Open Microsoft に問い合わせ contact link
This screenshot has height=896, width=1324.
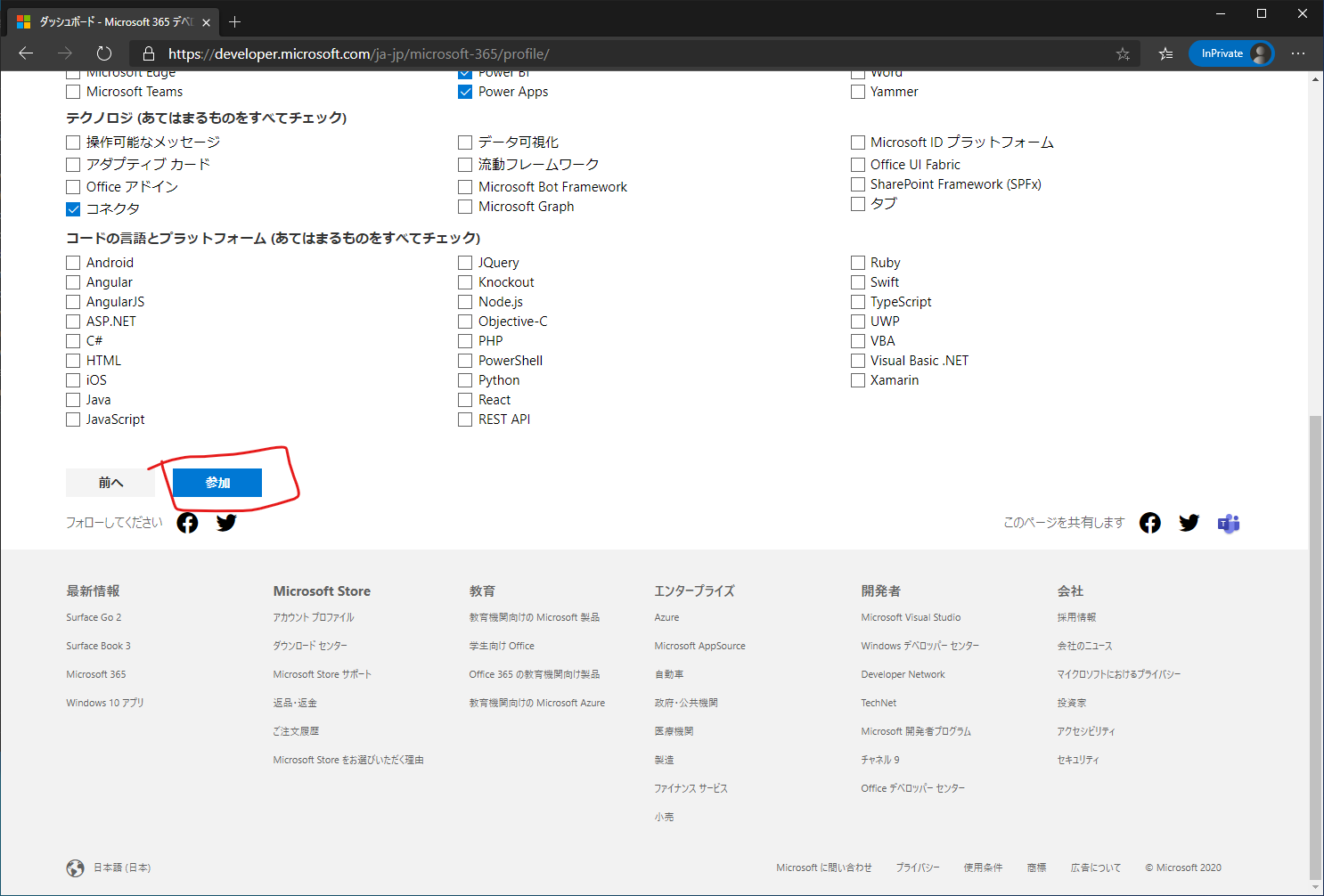tap(824, 867)
